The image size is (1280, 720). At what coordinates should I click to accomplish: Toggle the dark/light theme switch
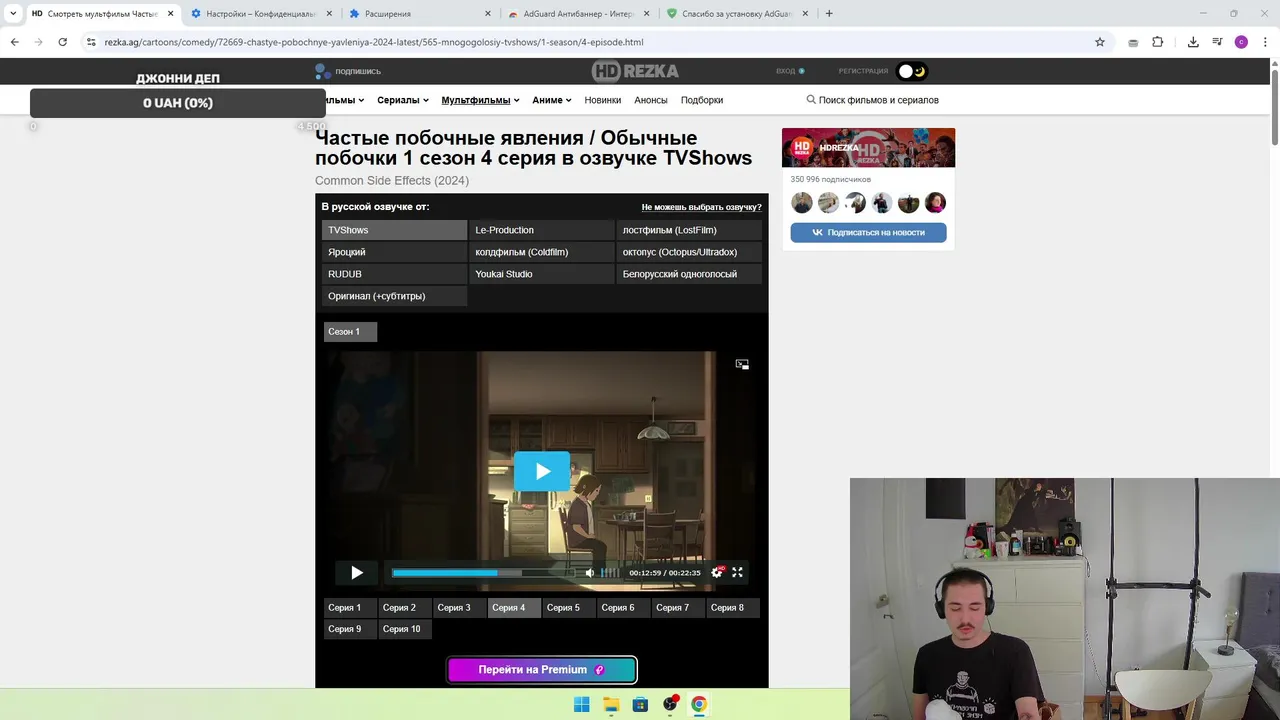click(x=912, y=71)
